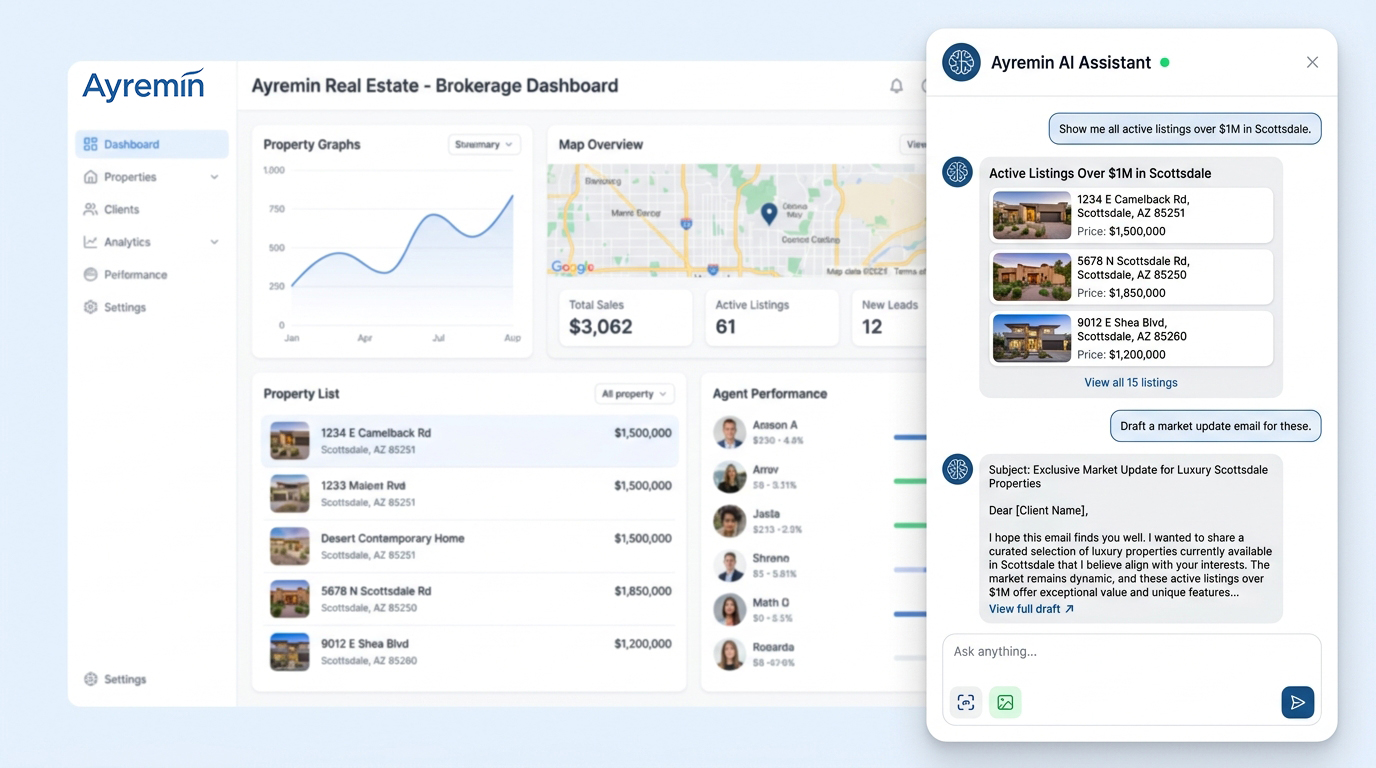Click the Properties house icon
This screenshot has height=768, width=1376.
(x=91, y=177)
